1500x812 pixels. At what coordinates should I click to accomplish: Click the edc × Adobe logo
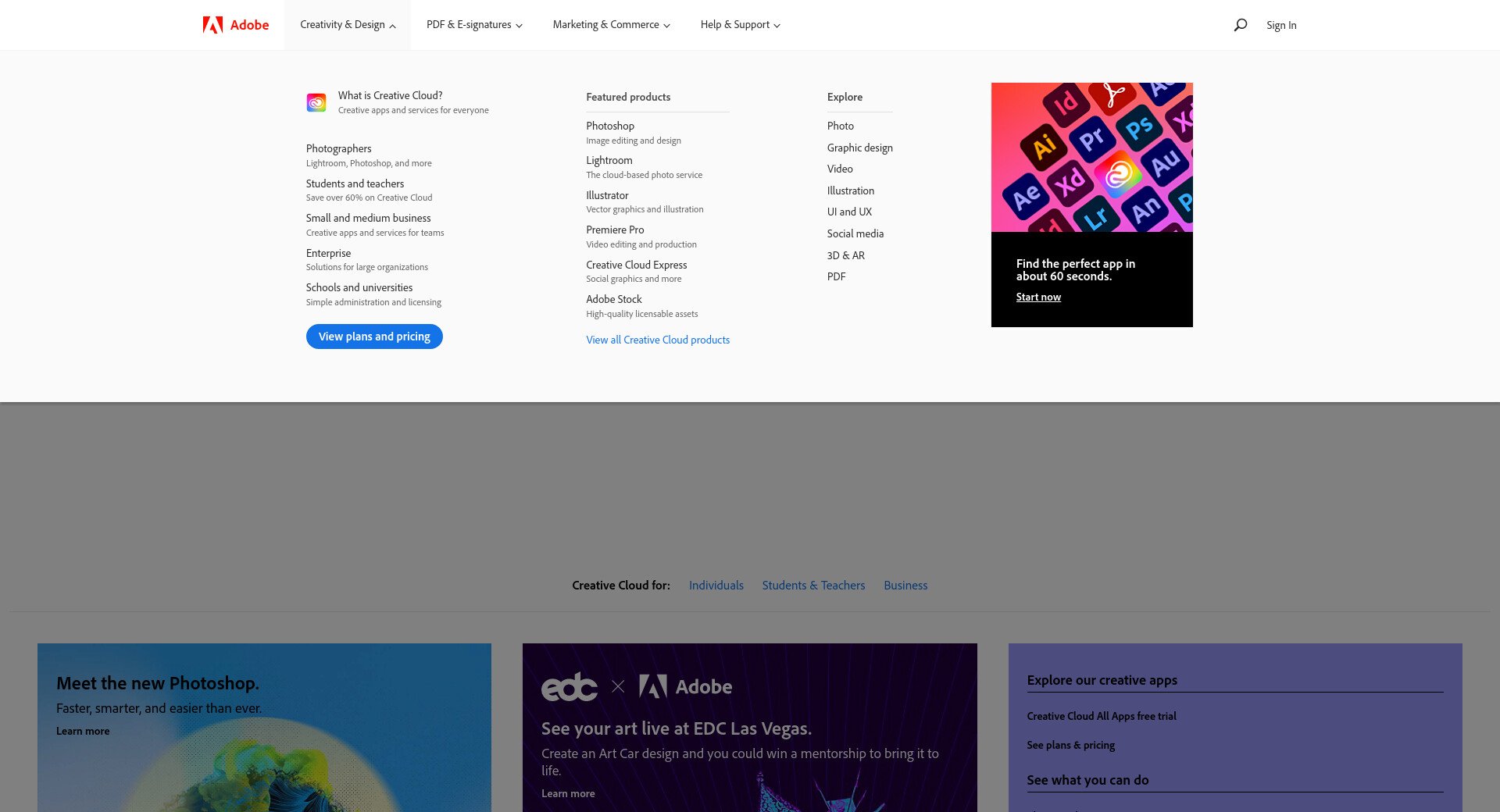637,686
